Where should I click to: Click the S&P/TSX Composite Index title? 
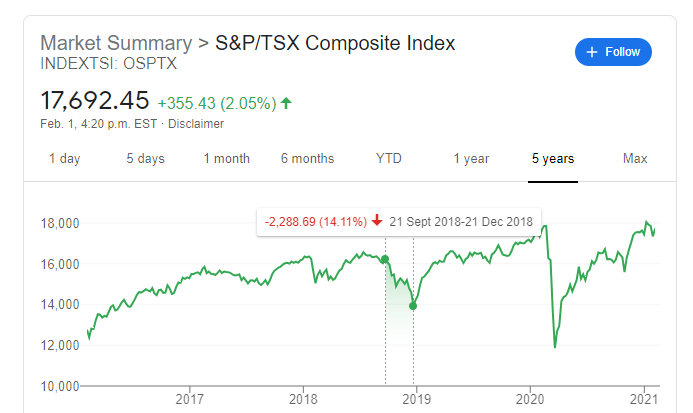click(x=335, y=43)
